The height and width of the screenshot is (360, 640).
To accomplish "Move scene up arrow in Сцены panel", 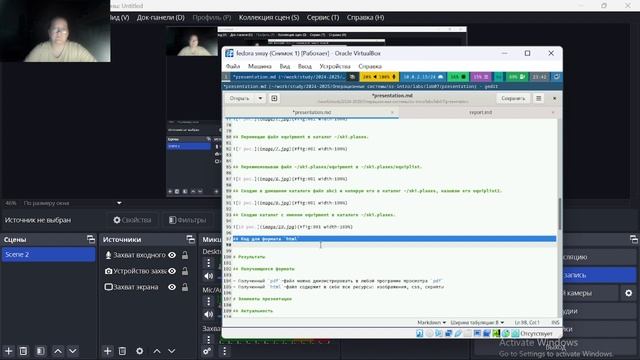I will coord(58,351).
